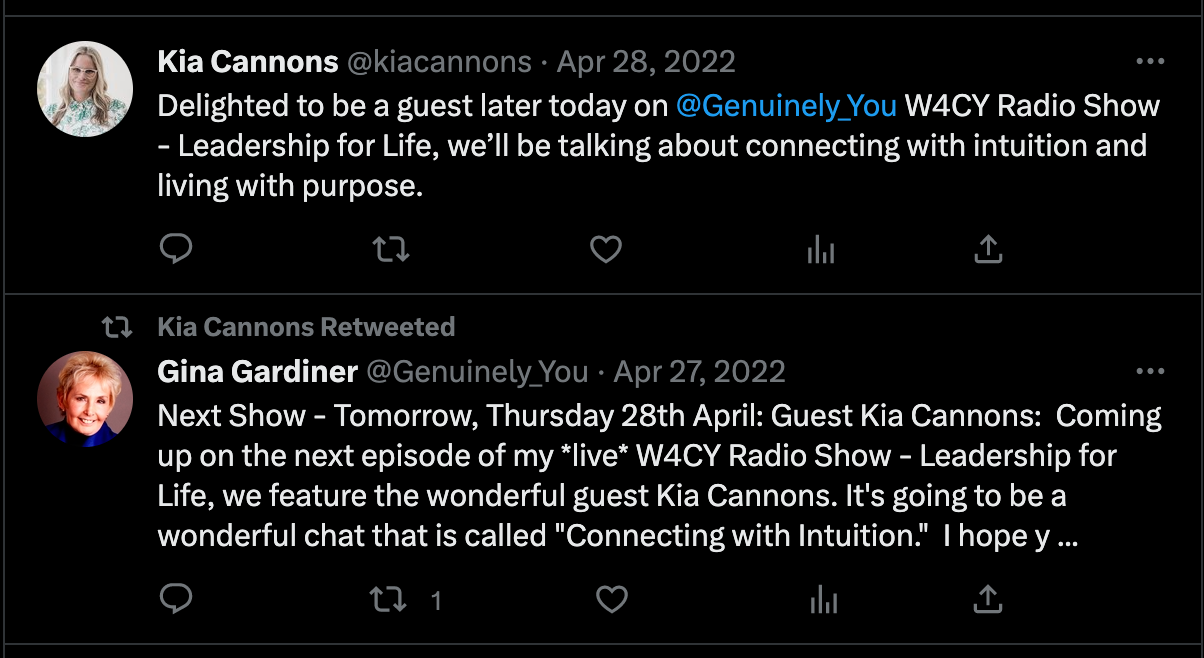Reply to Kia Cannons' tweet

[176, 248]
